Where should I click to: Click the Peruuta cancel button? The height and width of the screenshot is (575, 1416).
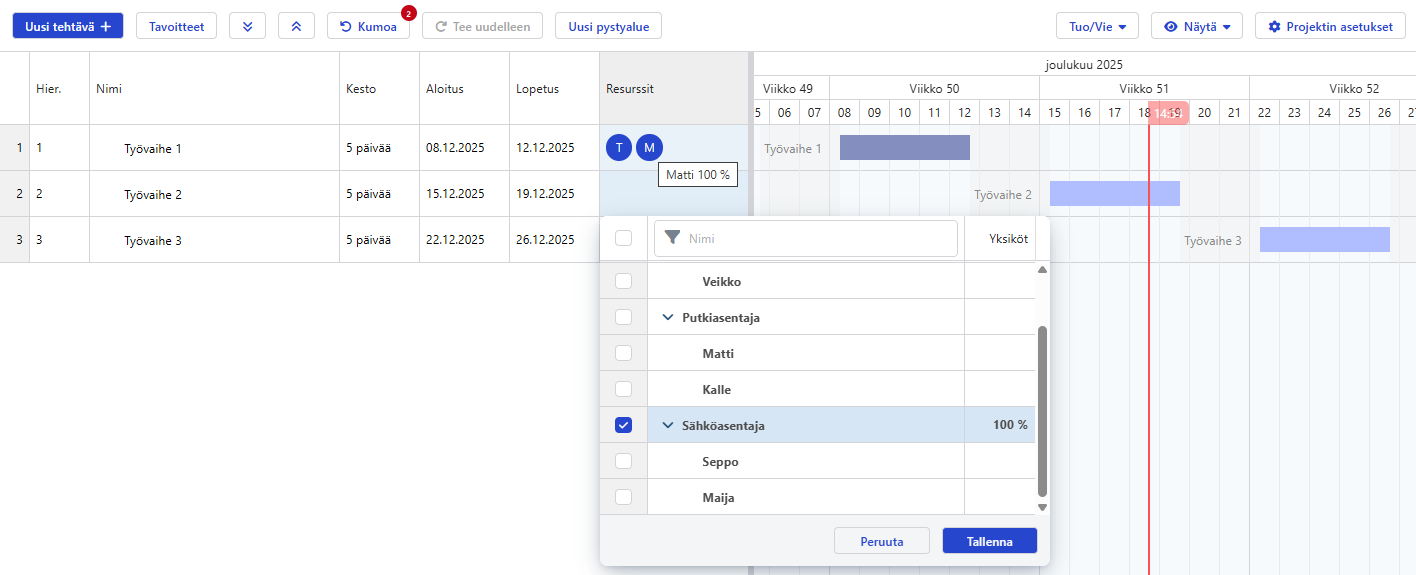coord(882,541)
